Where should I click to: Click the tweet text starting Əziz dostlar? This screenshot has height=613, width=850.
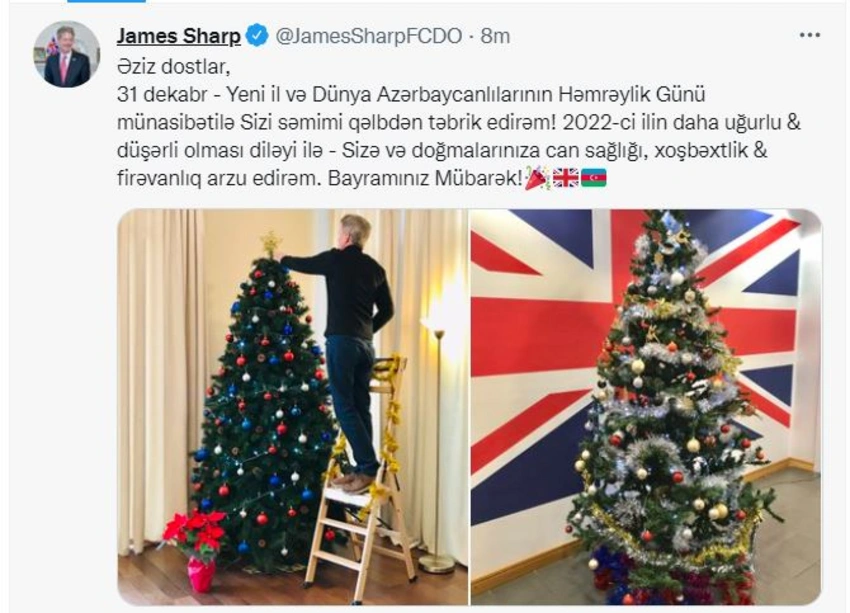pyautogui.click(x=458, y=122)
